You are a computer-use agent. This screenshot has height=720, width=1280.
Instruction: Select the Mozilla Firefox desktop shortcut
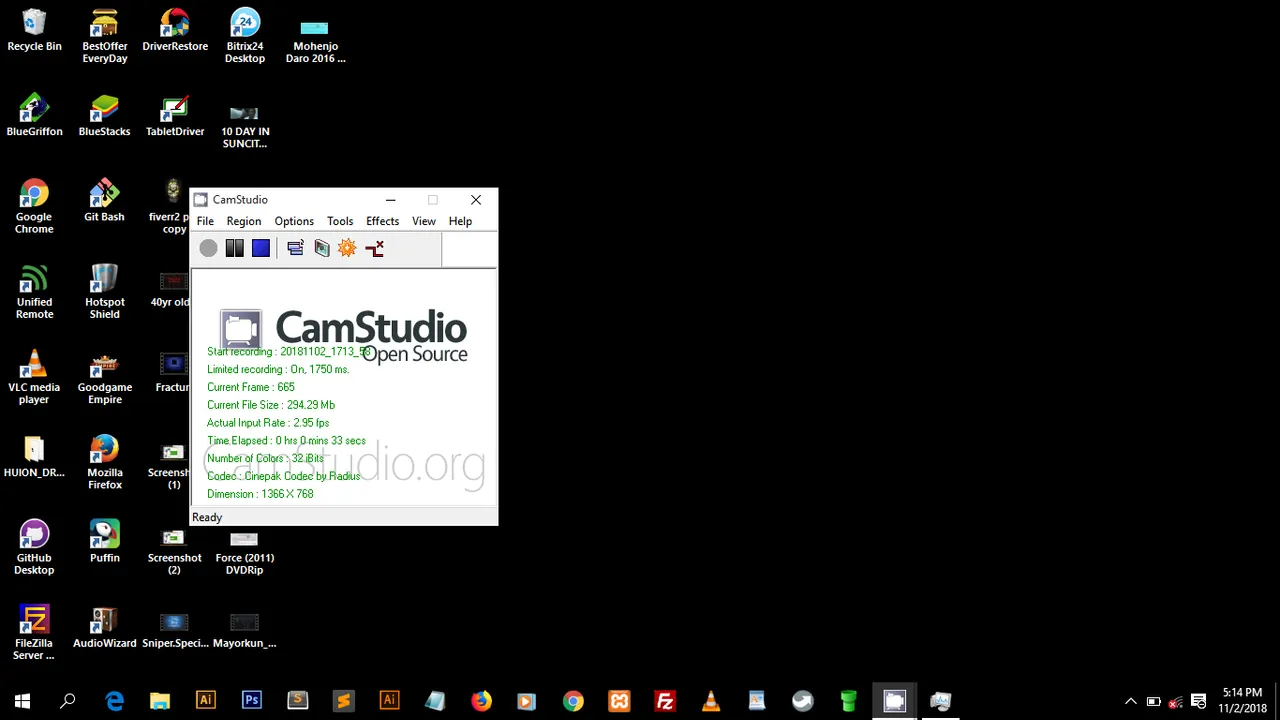coord(105,462)
